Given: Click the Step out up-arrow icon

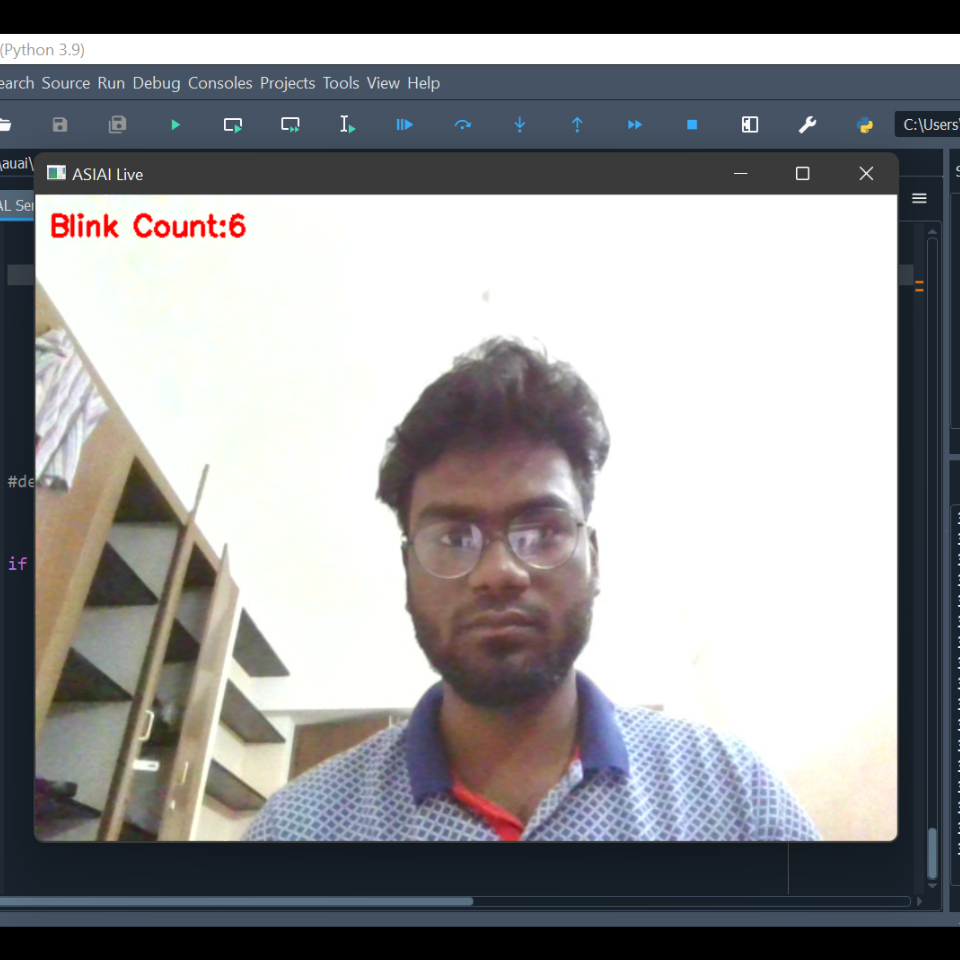Looking at the screenshot, I should [577, 125].
